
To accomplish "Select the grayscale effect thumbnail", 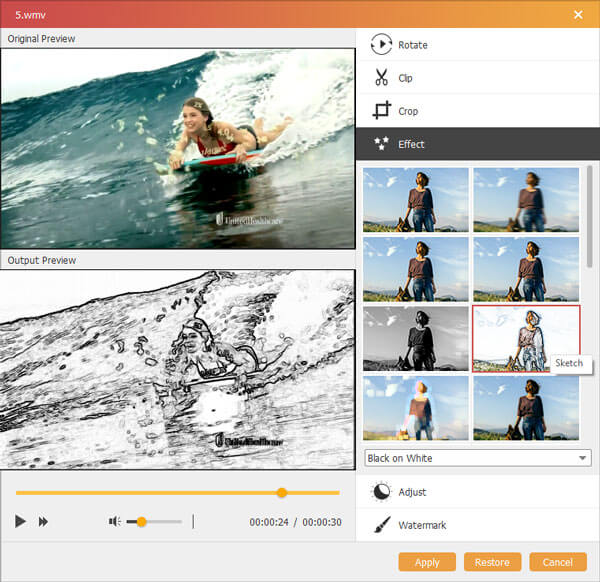I will pyautogui.click(x=416, y=338).
